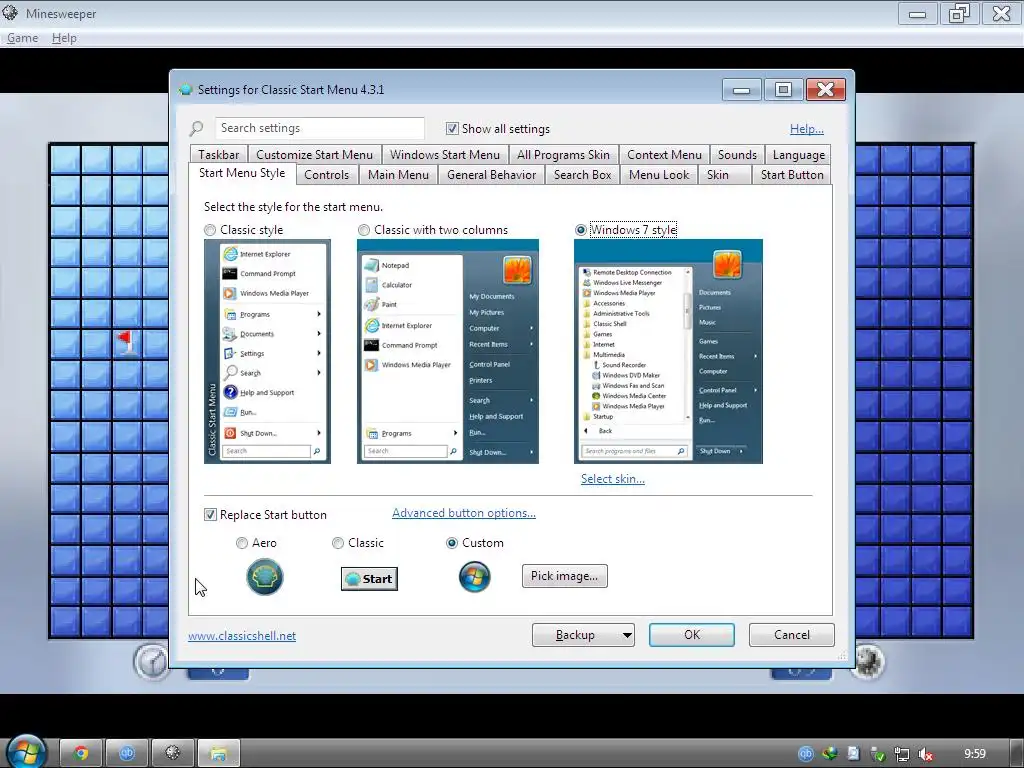This screenshot has height=768, width=1024.
Task: Switch to the Menu Look tab
Action: pos(659,175)
